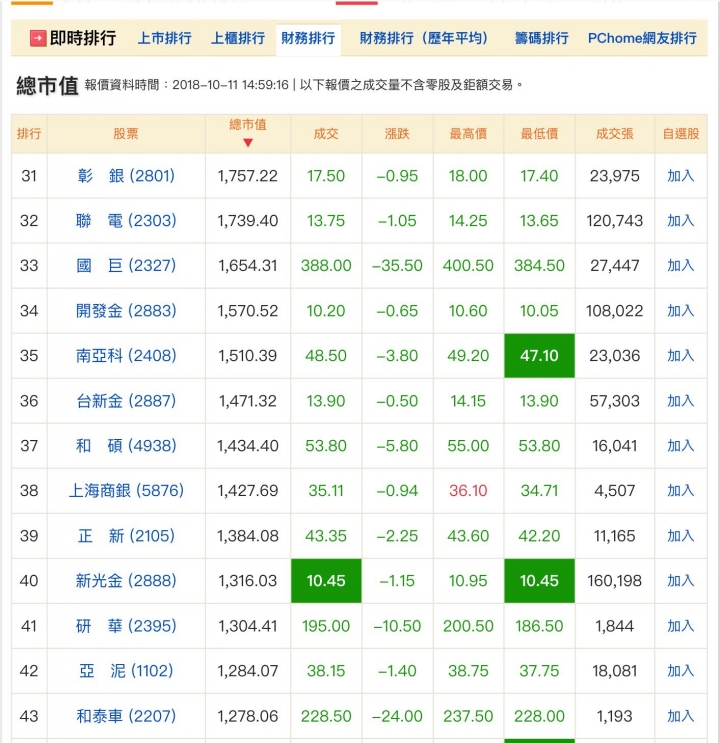Viewport: 720px width, 743px height.
Task: Open stock link 台新金 (2887)
Action: click(x=126, y=401)
